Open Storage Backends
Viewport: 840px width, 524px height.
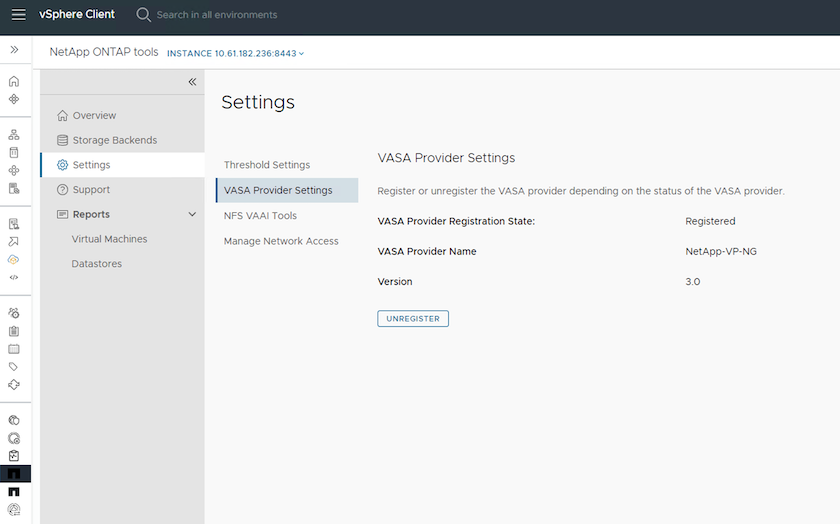point(114,140)
